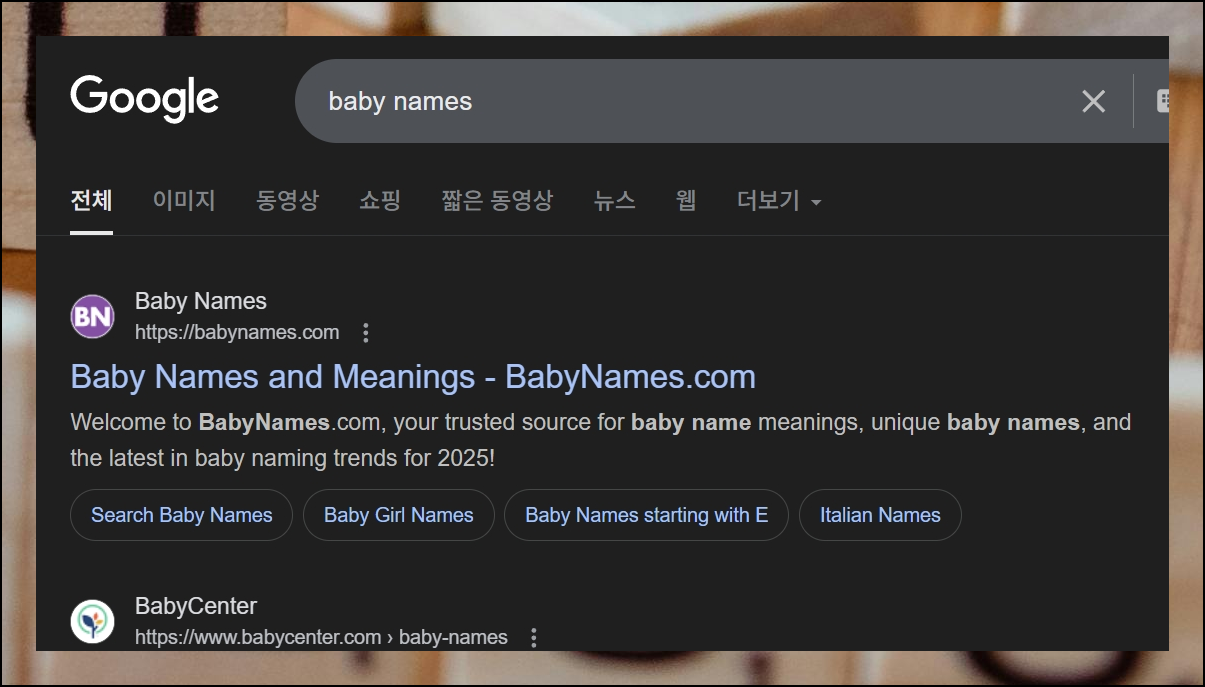This screenshot has width=1205, height=687.
Task: Open the 짧은 동영상 tab
Action: coord(497,200)
